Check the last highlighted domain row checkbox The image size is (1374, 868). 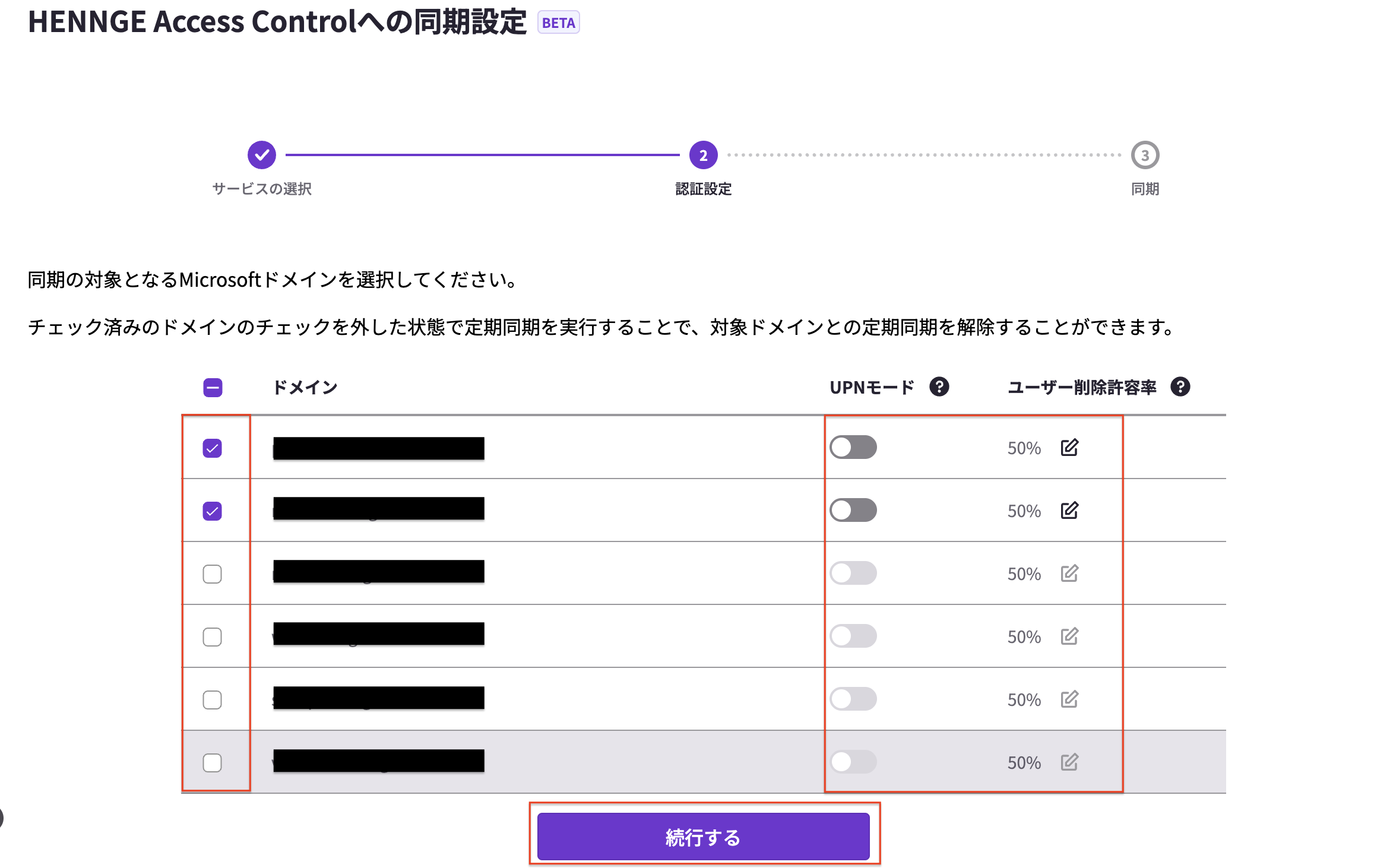pos(212,762)
